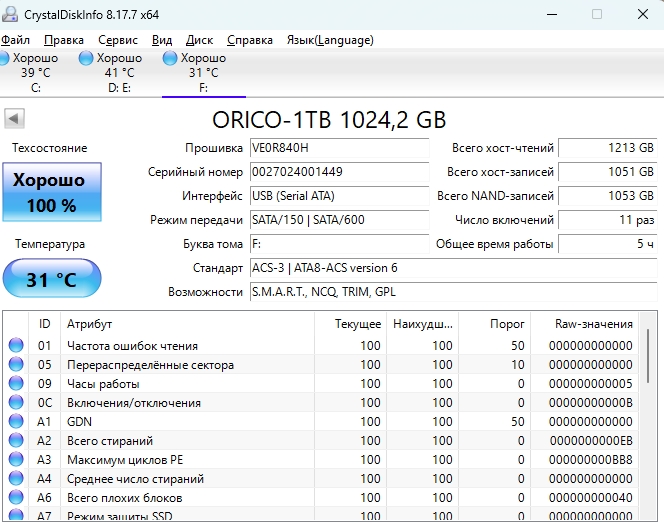Click the CrystalDiskInfo app icon in title bar
Viewport: 664px width, 524px height.
tap(12, 14)
